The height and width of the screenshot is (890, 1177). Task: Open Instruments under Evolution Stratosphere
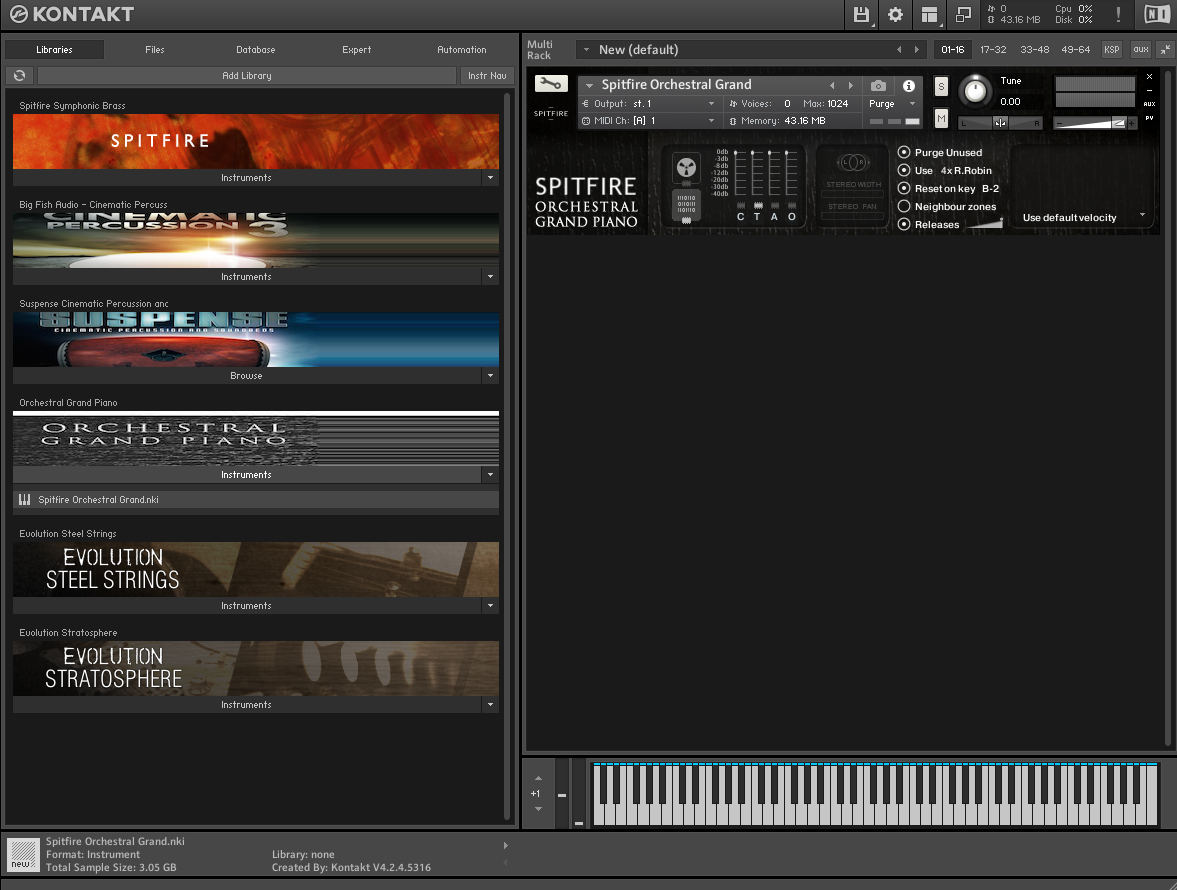point(246,705)
